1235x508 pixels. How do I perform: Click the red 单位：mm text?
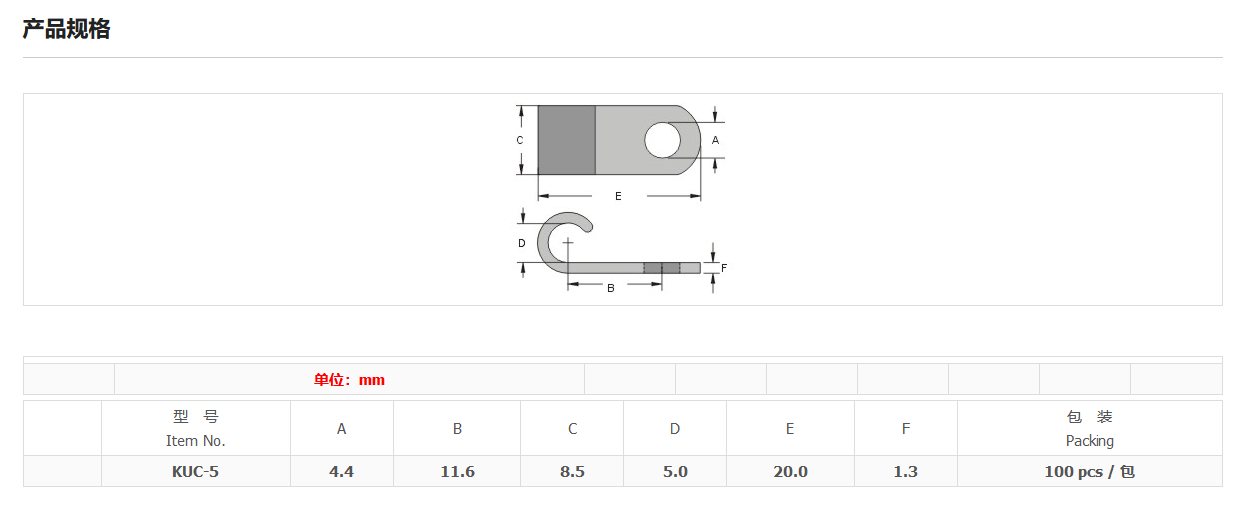[x=349, y=380]
